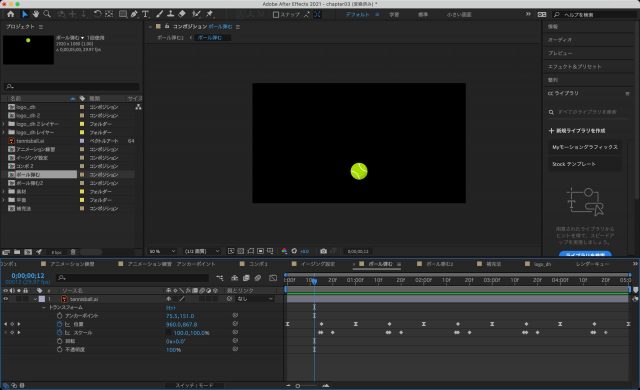This screenshot has height=390, width=640.
Task: Click the color channel icon in viewer footer
Action: click(284, 251)
